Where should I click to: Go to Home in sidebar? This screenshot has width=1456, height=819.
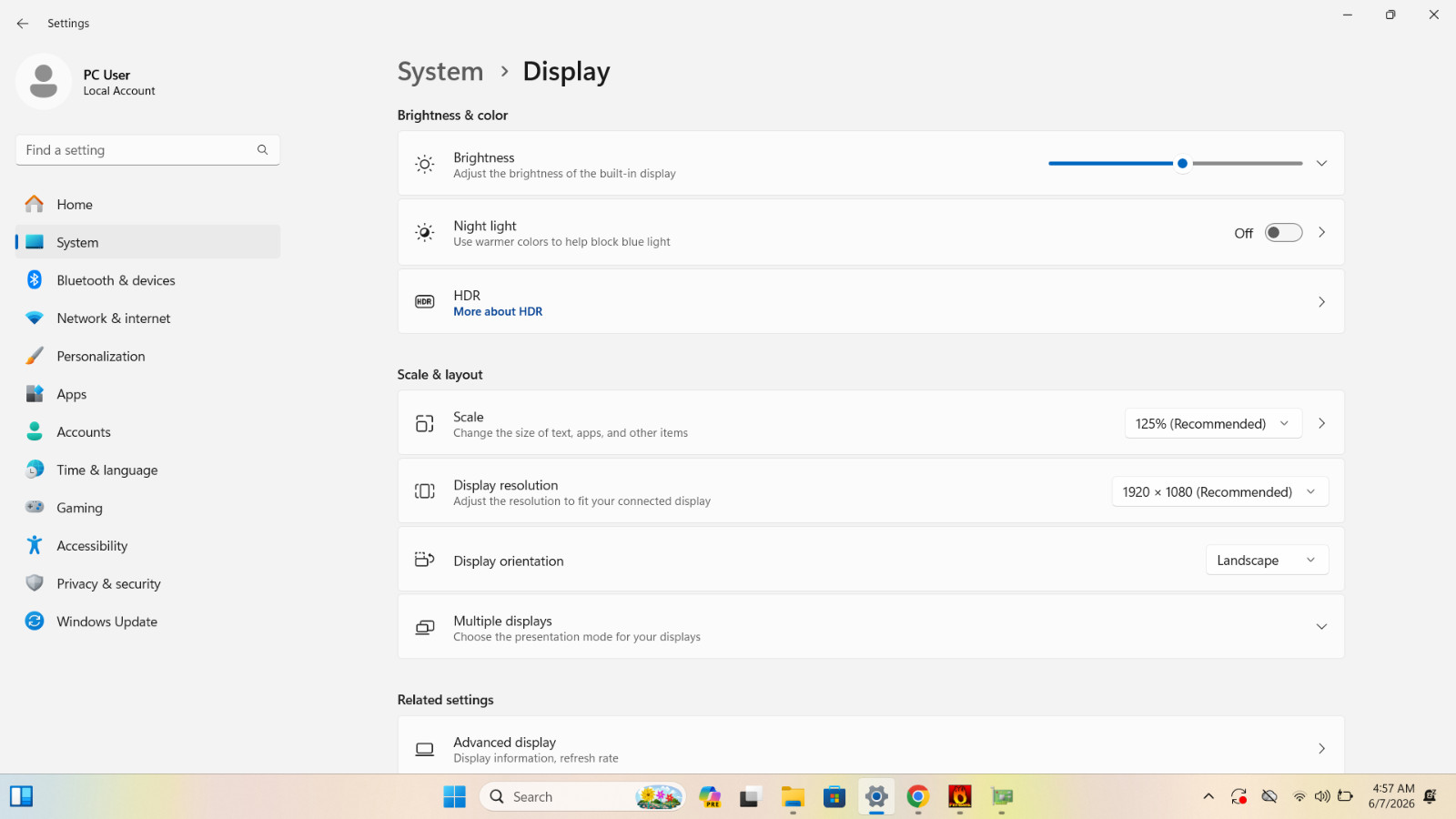[x=147, y=205]
